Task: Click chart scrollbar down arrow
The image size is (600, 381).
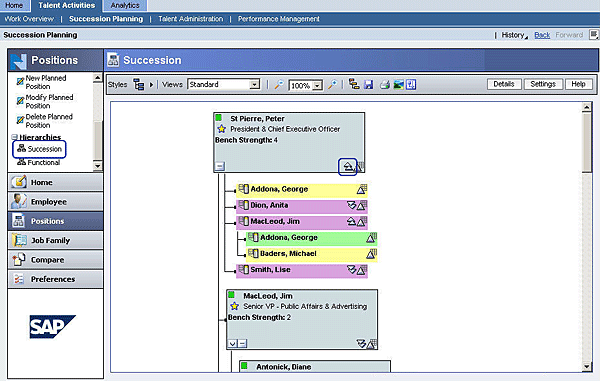Action: point(587,367)
